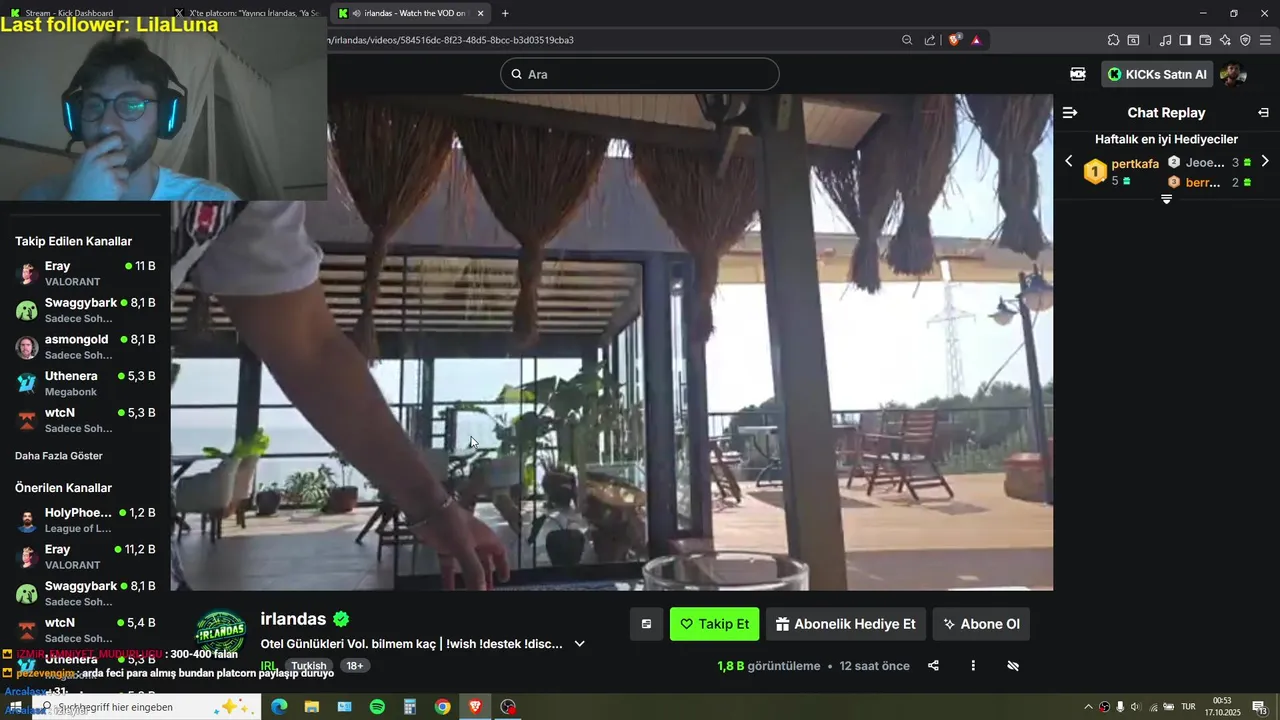Toggle the crossed-out eye visibility icon under video
The height and width of the screenshot is (720, 1280).
click(1013, 666)
